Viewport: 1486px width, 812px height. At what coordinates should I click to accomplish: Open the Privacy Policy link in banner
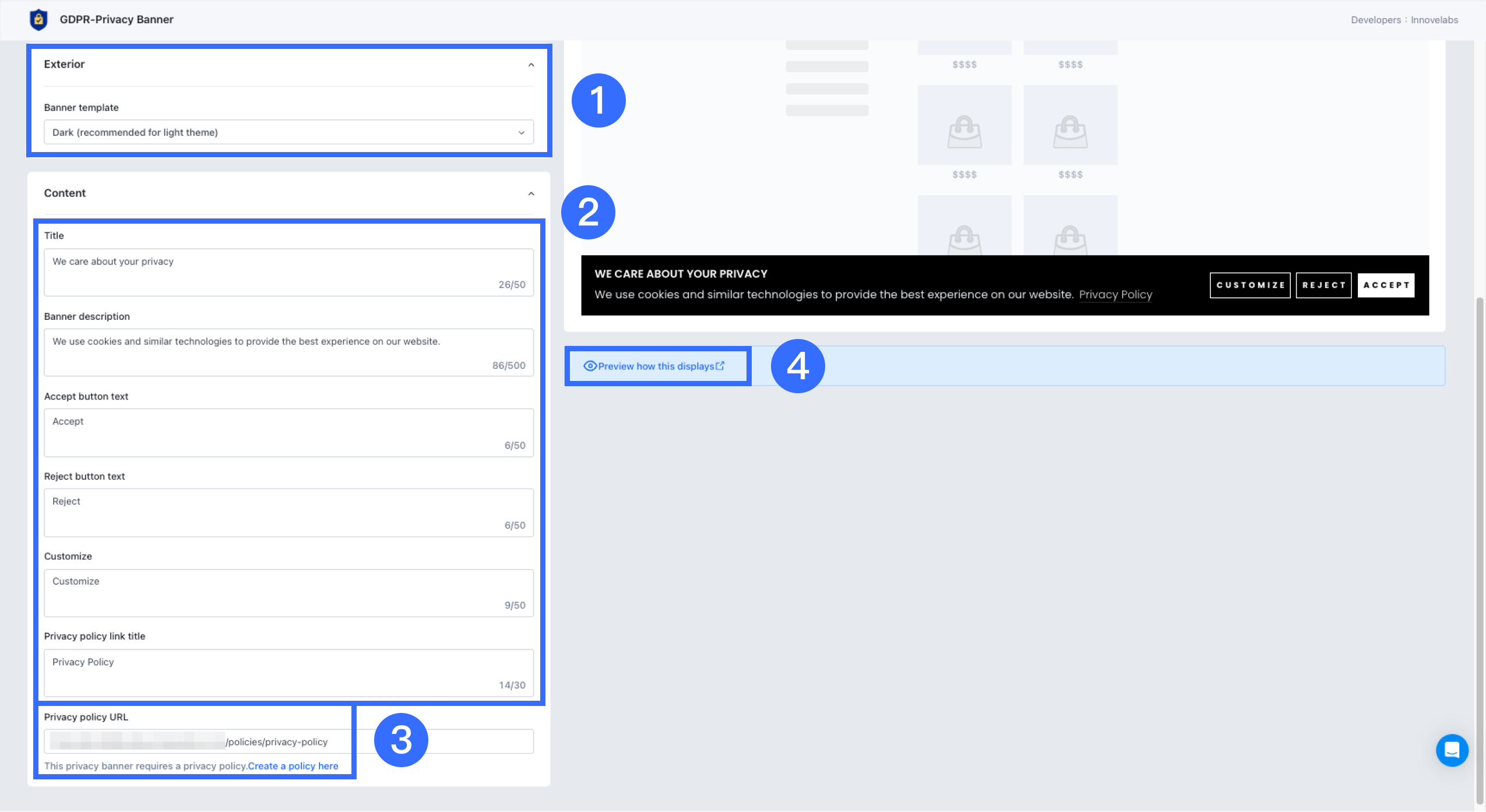click(x=1115, y=295)
